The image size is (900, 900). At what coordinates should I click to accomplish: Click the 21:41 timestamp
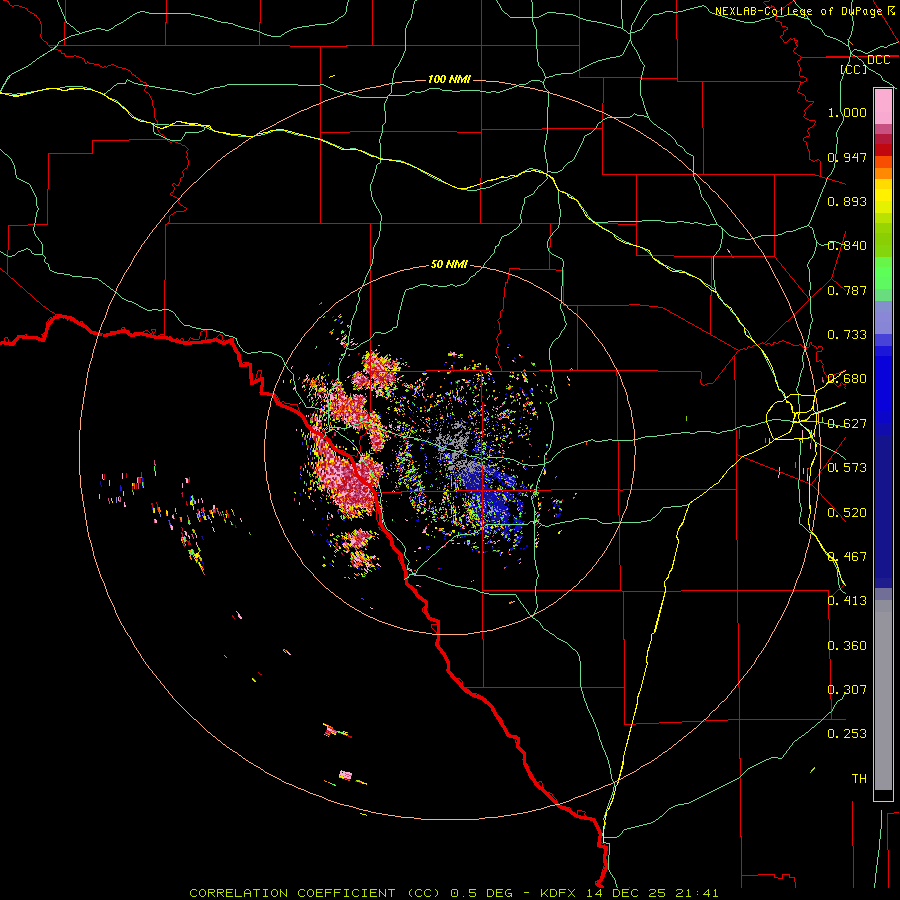click(696, 893)
